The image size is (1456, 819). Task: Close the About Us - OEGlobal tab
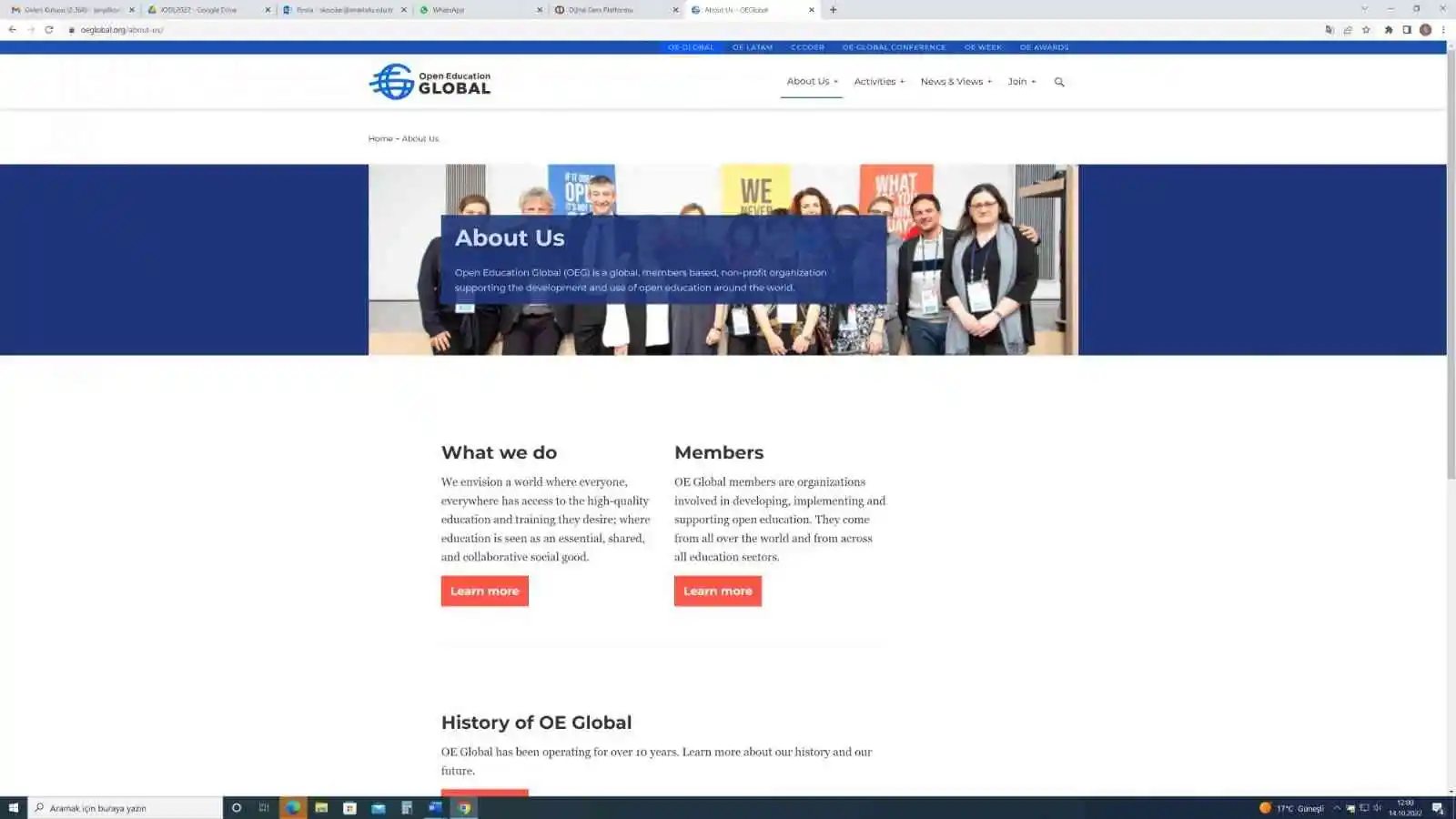(x=812, y=10)
